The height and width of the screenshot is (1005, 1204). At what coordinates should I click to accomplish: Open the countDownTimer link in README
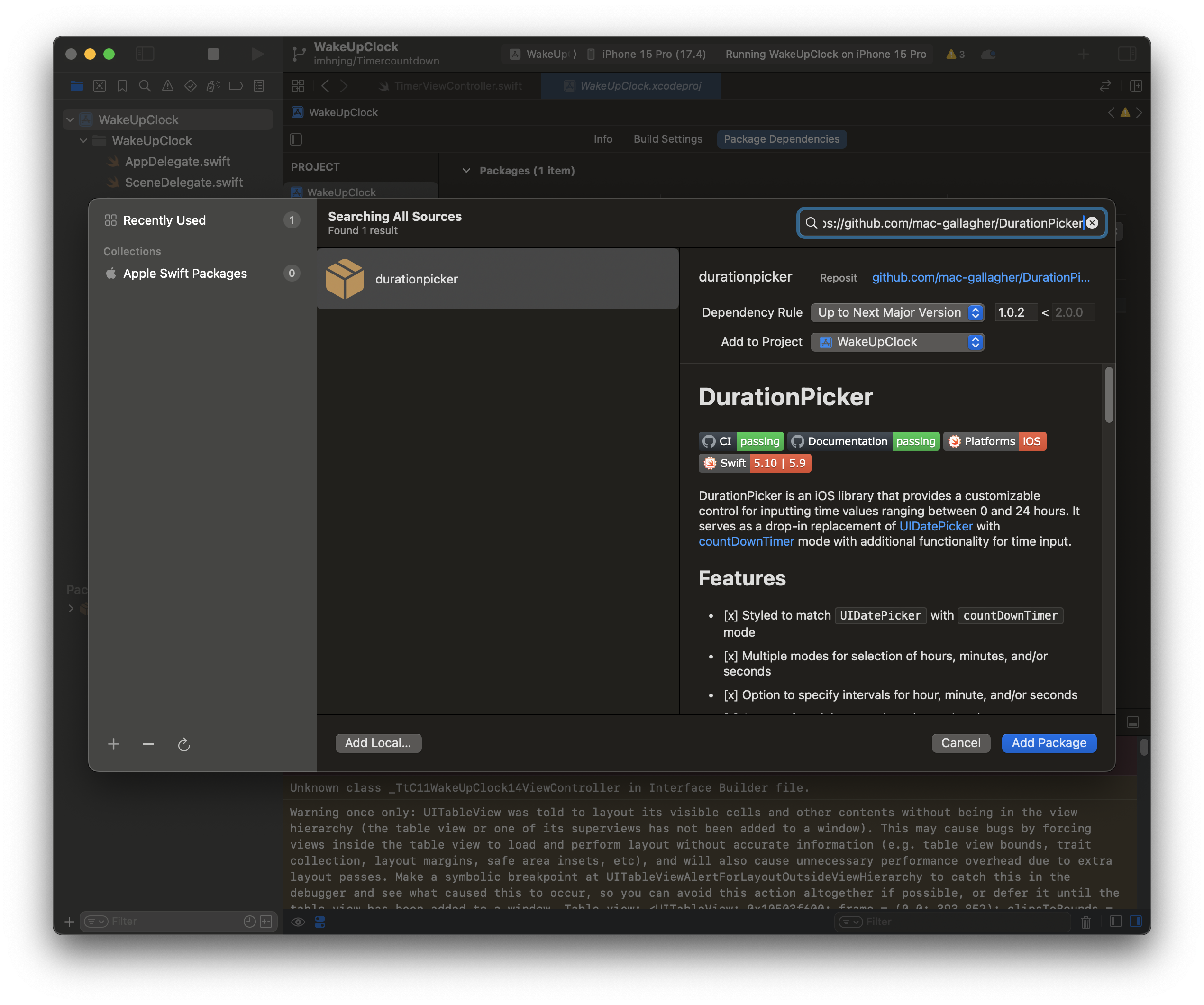tap(746, 541)
